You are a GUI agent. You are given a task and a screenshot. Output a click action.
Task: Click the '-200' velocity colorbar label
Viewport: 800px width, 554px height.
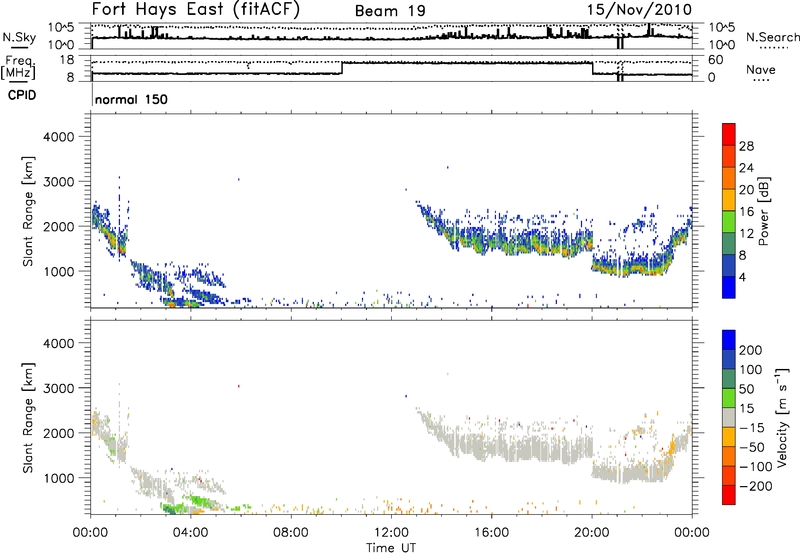click(x=755, y=486)
